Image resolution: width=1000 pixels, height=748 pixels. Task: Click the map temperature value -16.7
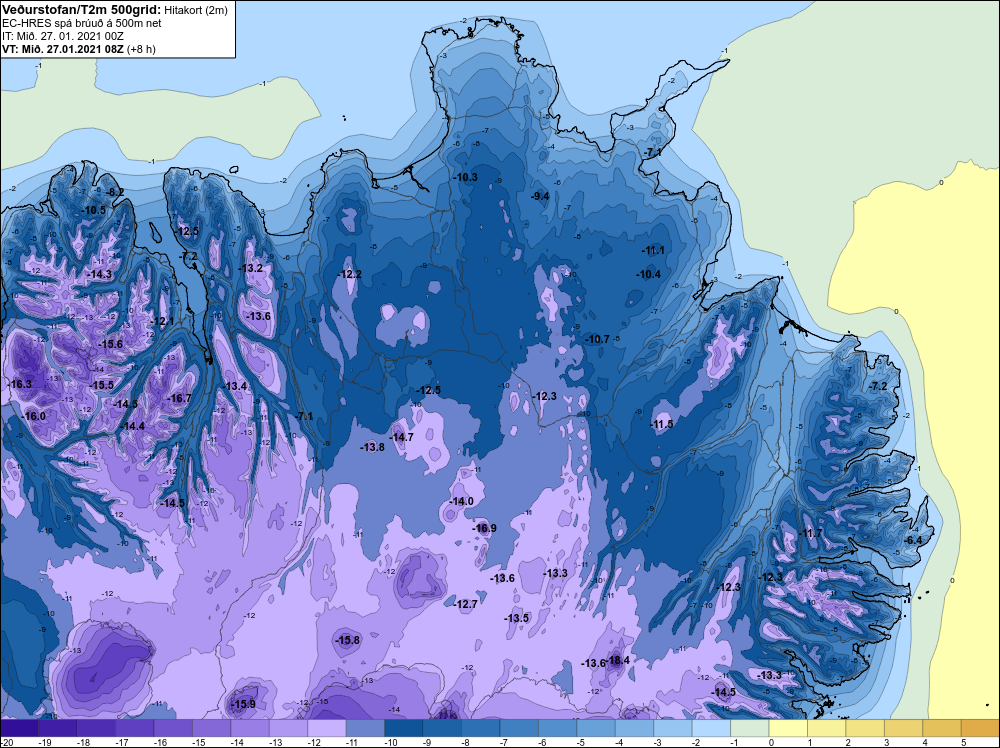tap(179, 398)
